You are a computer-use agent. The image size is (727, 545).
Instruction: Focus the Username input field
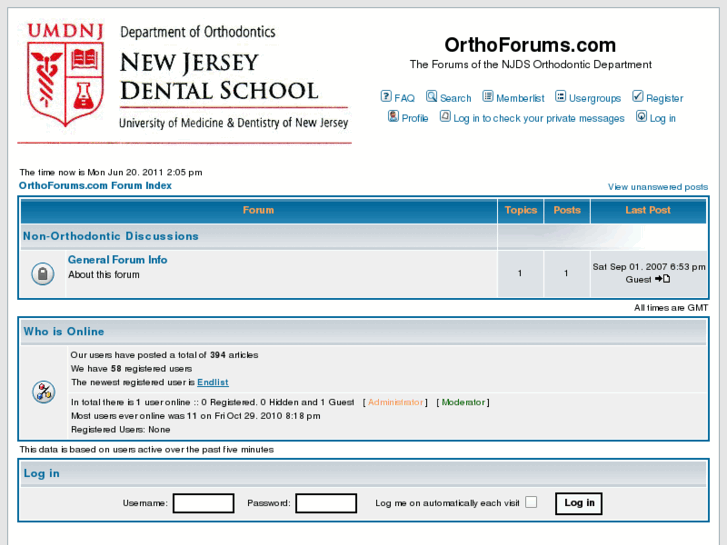pos(203,503)
